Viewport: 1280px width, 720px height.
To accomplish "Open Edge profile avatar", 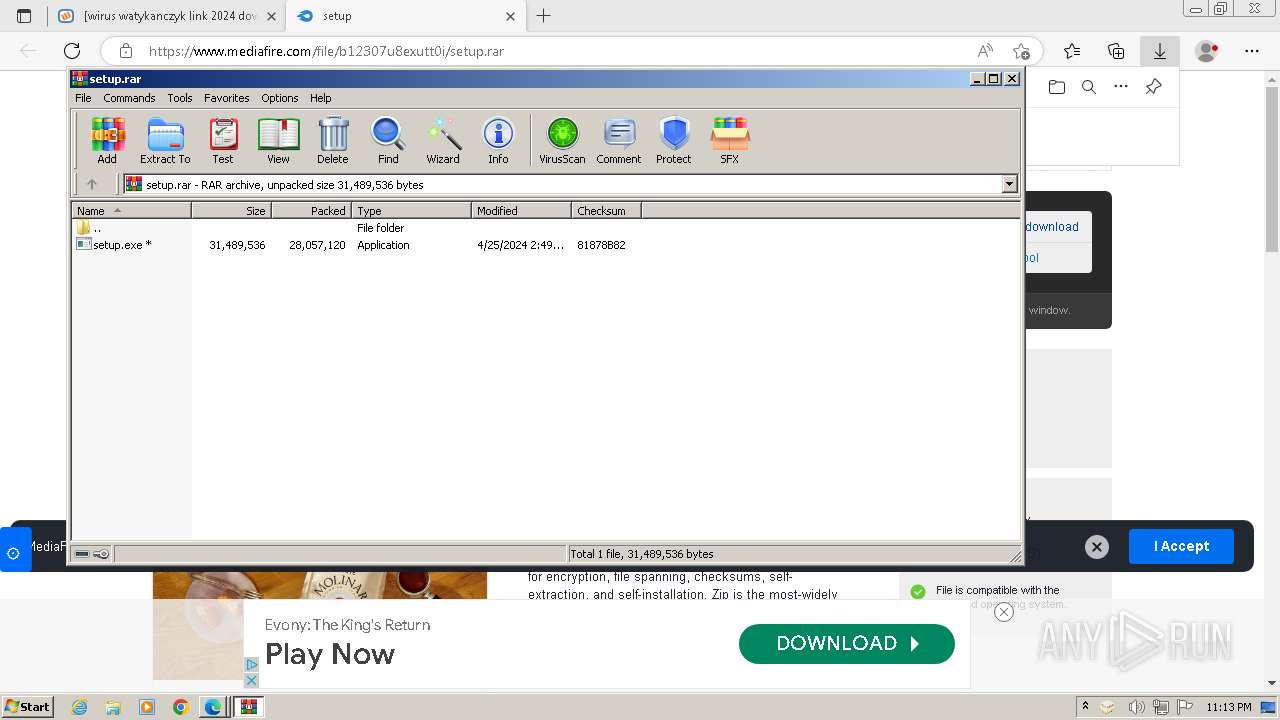I will click(x=1207, y=51).
